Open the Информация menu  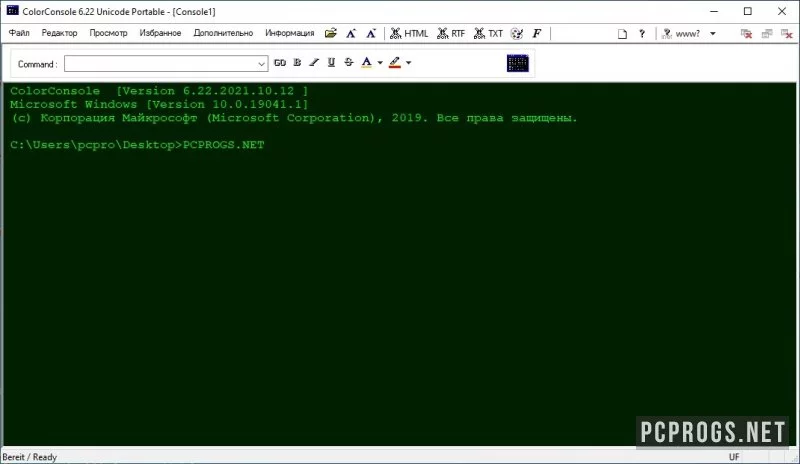pos(289,33)
